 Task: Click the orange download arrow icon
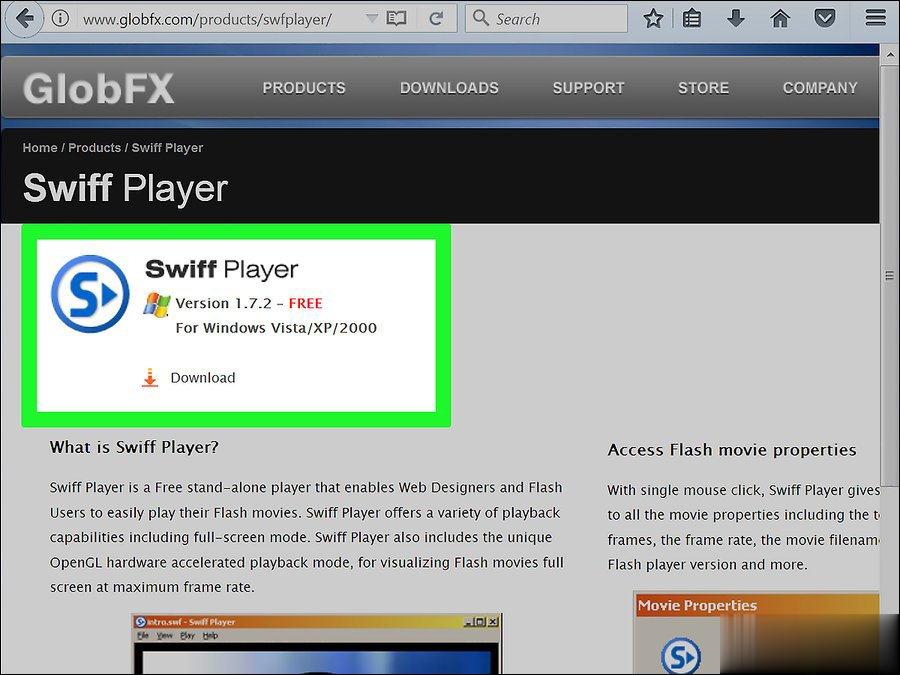pyautogui.click(x=150, y=378)
